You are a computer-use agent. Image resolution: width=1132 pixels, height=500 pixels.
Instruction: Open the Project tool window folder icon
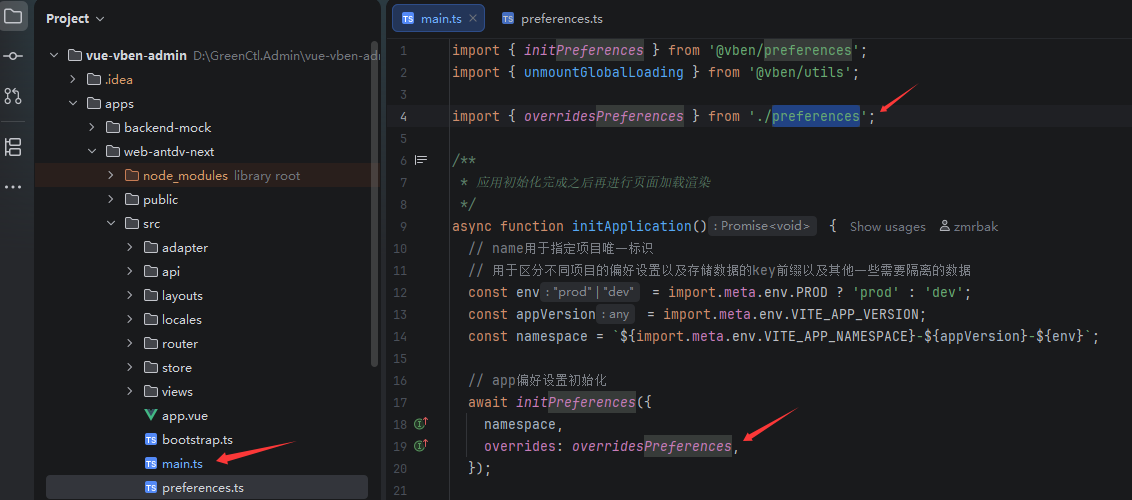click(13, 17)
